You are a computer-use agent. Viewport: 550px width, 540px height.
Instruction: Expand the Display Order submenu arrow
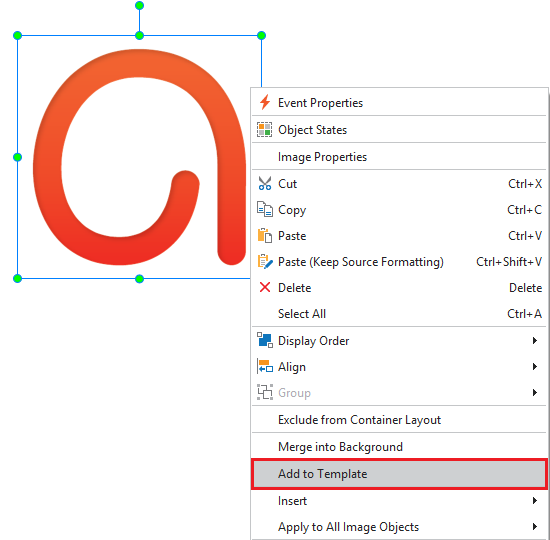535,340
